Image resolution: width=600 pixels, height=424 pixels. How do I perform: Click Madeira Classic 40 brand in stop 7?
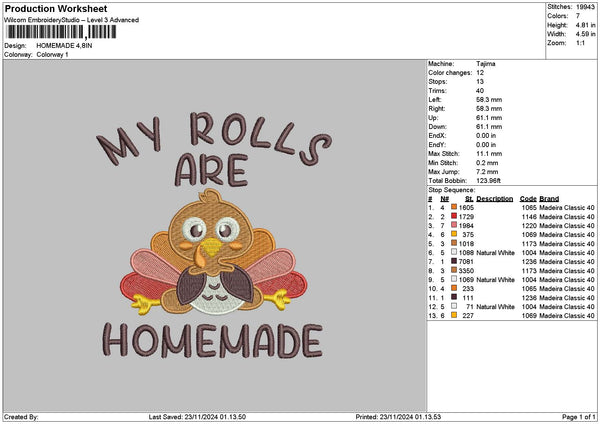567,262
